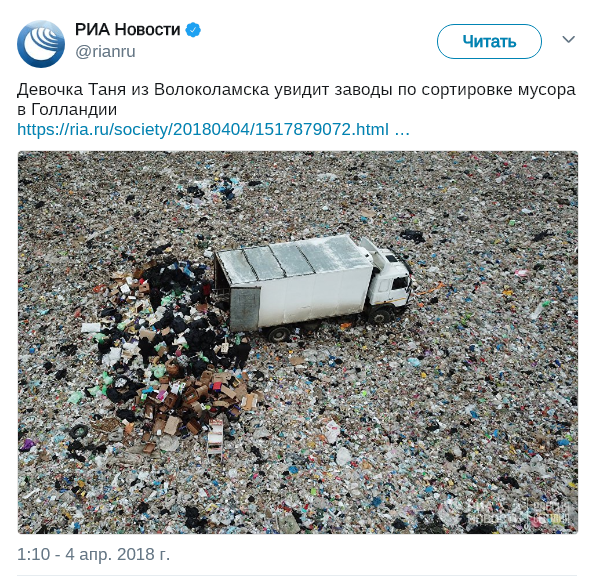Open the ria.ru/society article link
Viewport: 597px width, 582px height.
click(203, 129)
